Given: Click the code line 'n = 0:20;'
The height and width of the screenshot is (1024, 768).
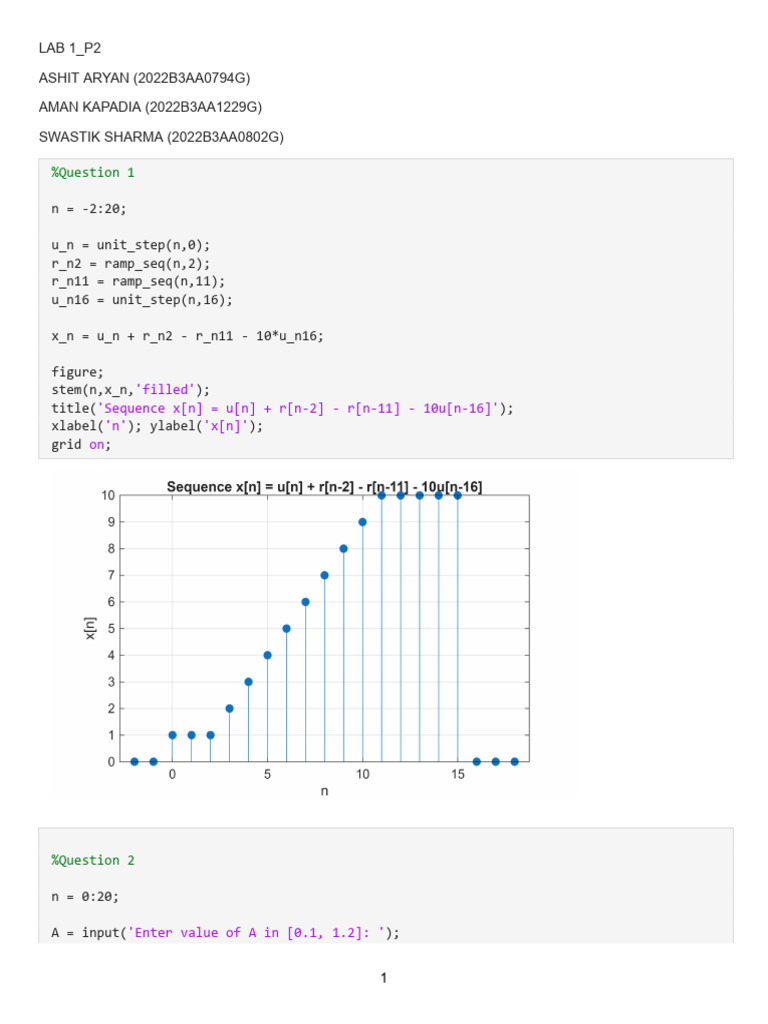Looking at the screenshot, I should click(x=85, y=897).
